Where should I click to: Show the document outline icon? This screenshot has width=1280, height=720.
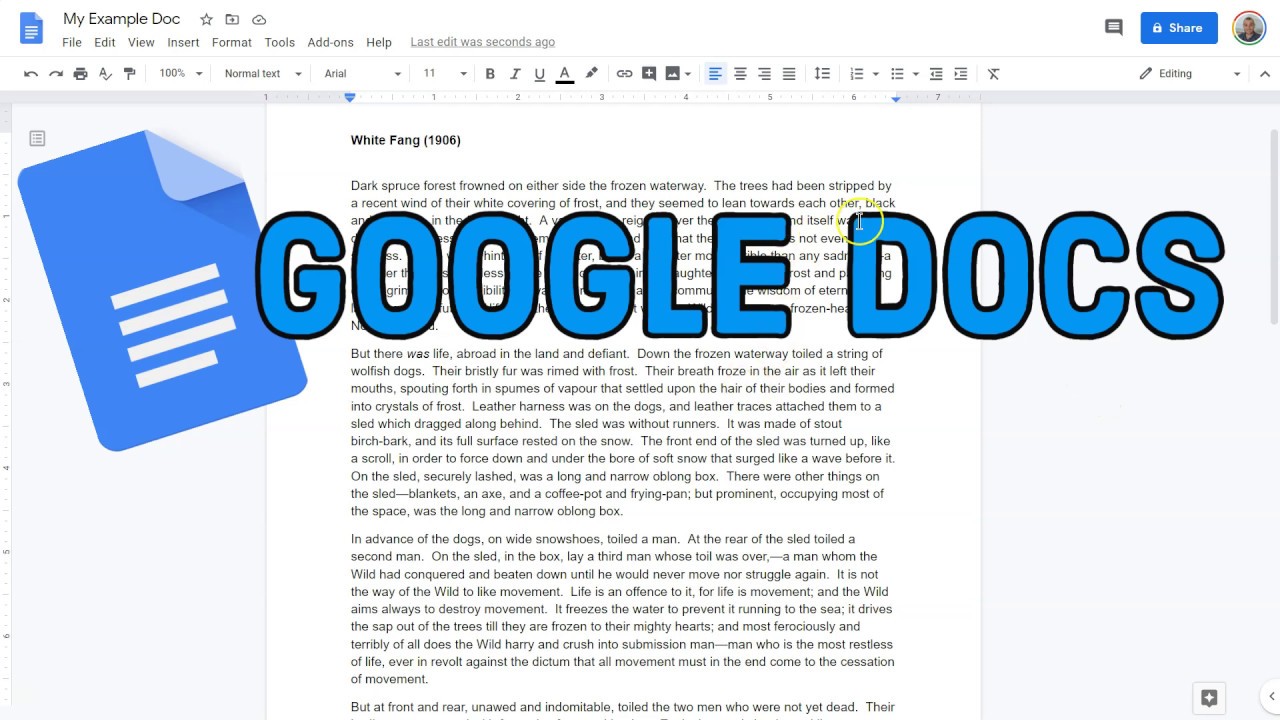(x=37, y=138)
